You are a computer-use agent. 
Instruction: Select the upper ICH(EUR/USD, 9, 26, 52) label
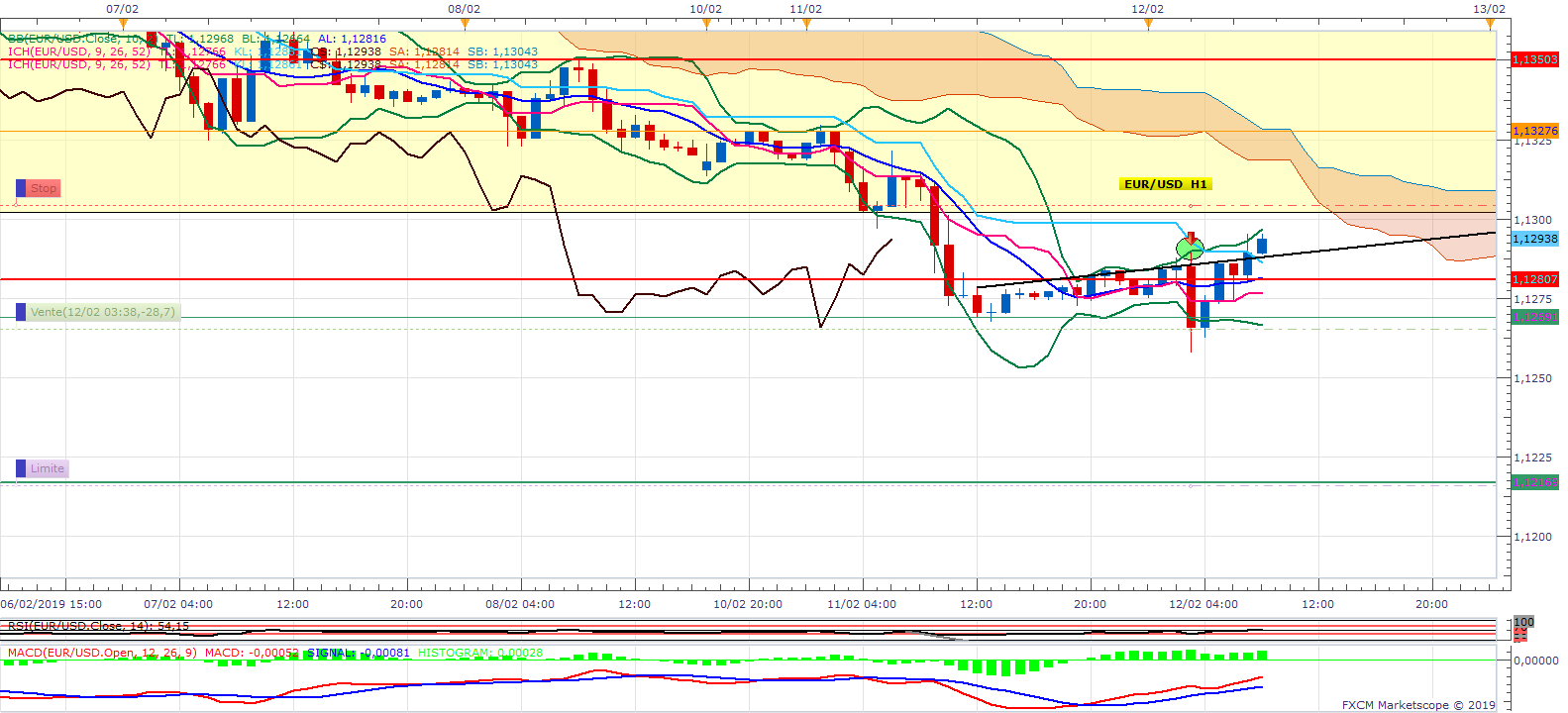coord(79,51)
